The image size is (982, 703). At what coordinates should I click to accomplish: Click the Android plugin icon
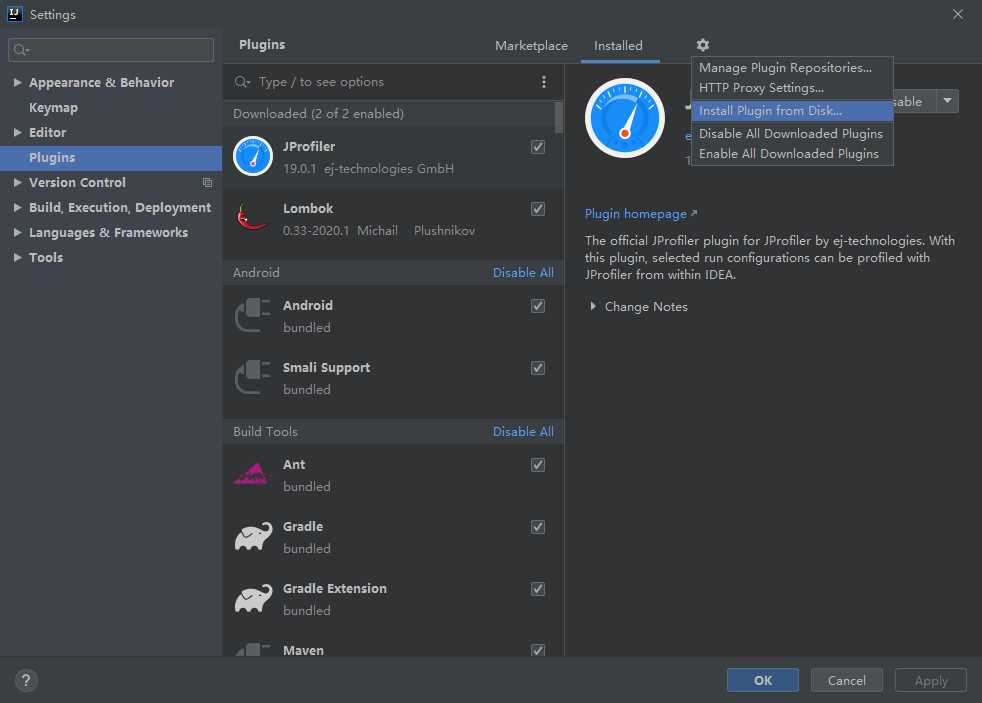click(252, 315)
